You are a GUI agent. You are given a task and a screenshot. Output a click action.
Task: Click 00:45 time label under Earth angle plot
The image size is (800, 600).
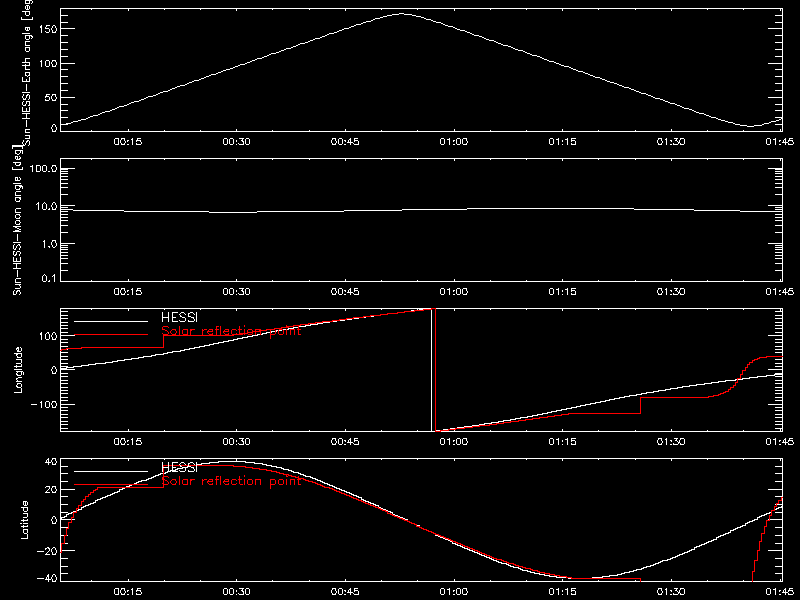point(345,141)
